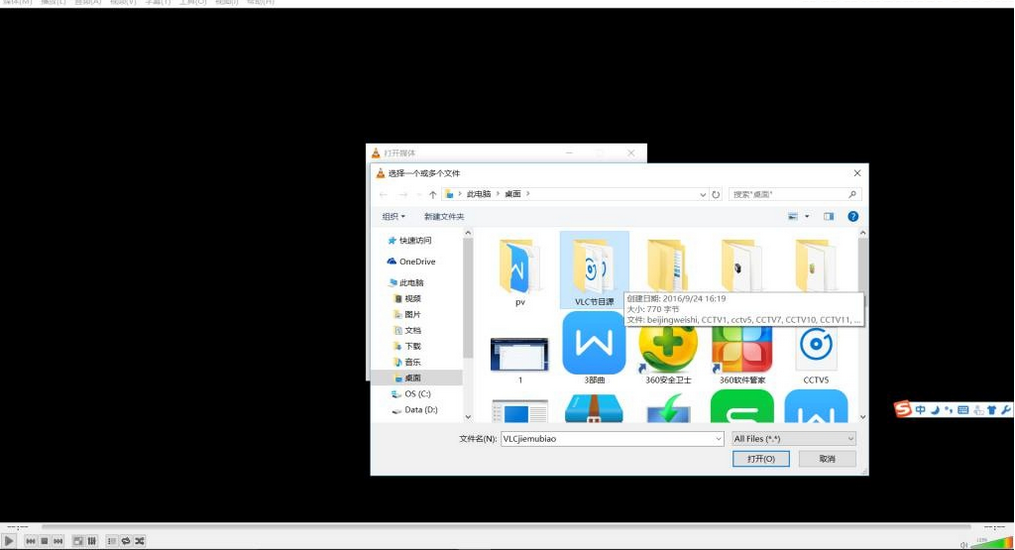The height and width of the screenshot is (550, 1015).
Task: Click 桌面 in the address breadcrumb
Action: pyautogui.click(x=513, y=194)
